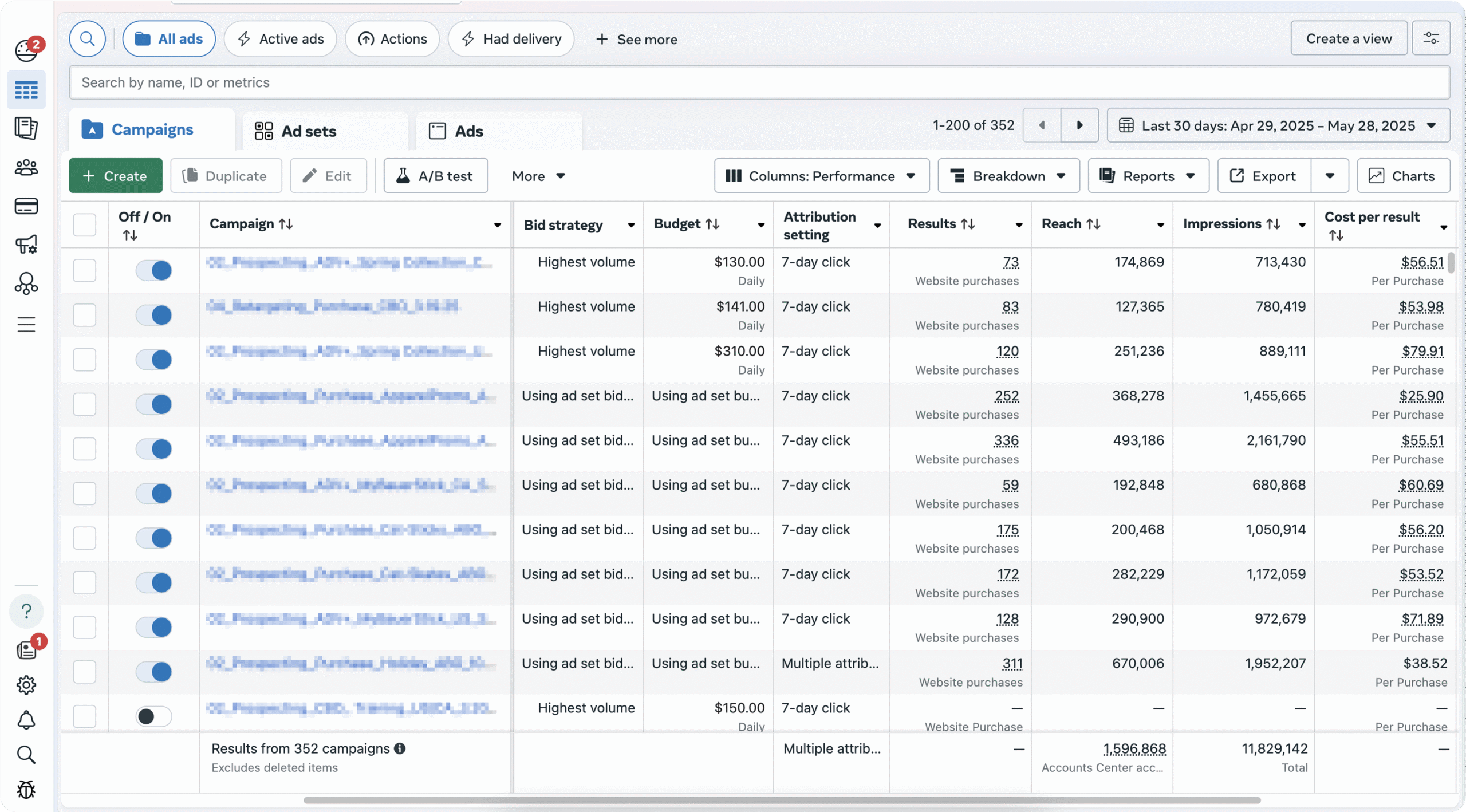Open the Breakdown dropdown
1466x812 pixels.
click(x=1008, y=176)
